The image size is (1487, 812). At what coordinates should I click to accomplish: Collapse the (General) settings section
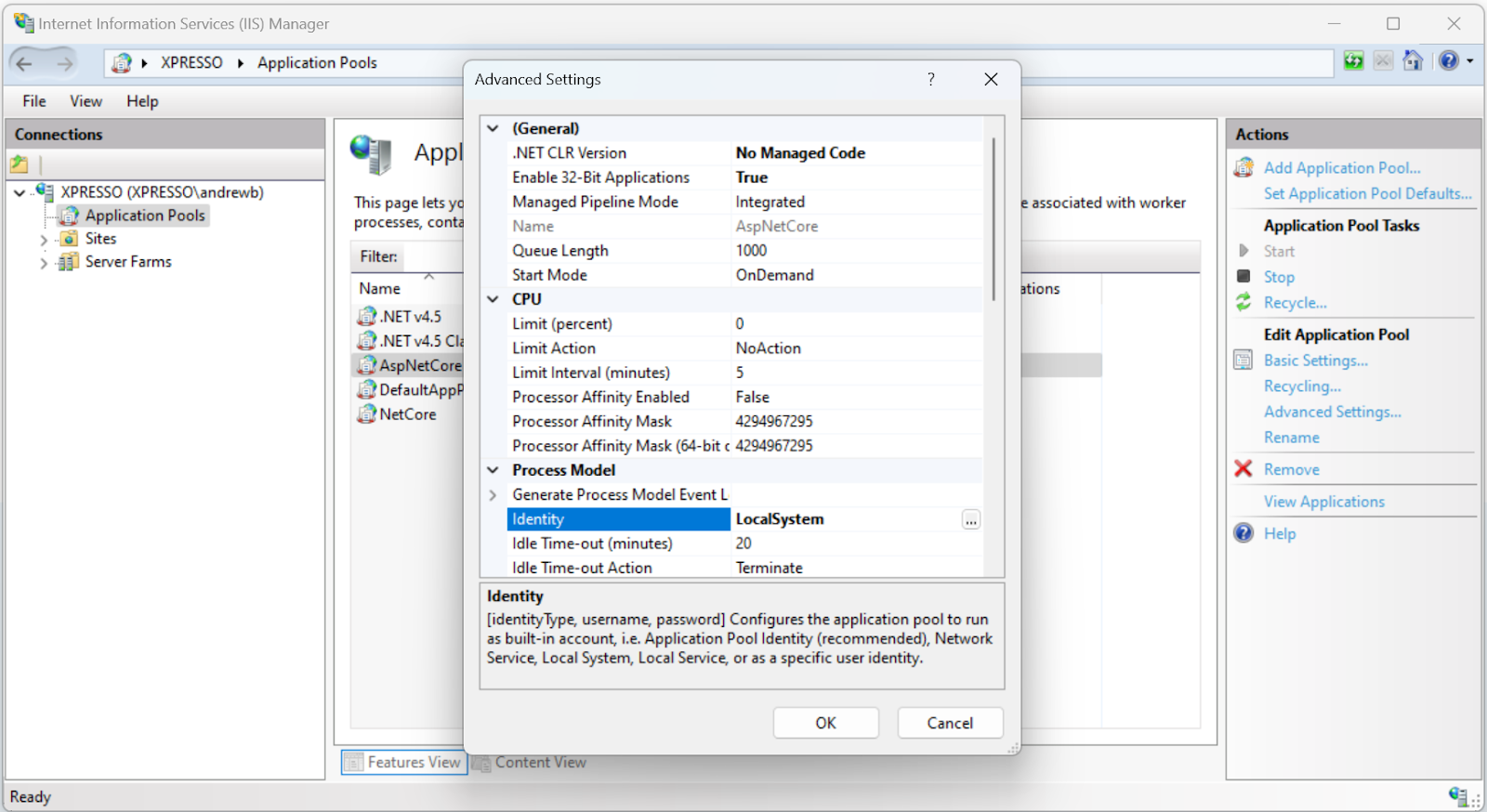(493, 129)
